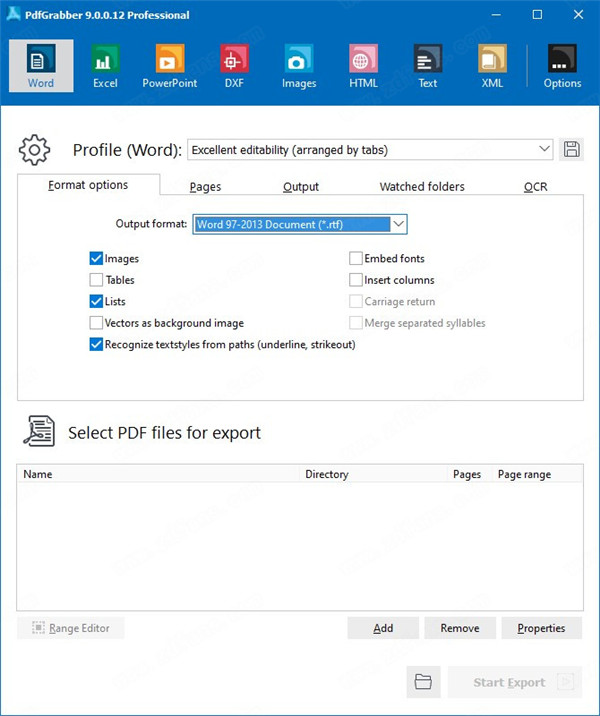
Task: Open the OCR tab
Action: point(535,186)
